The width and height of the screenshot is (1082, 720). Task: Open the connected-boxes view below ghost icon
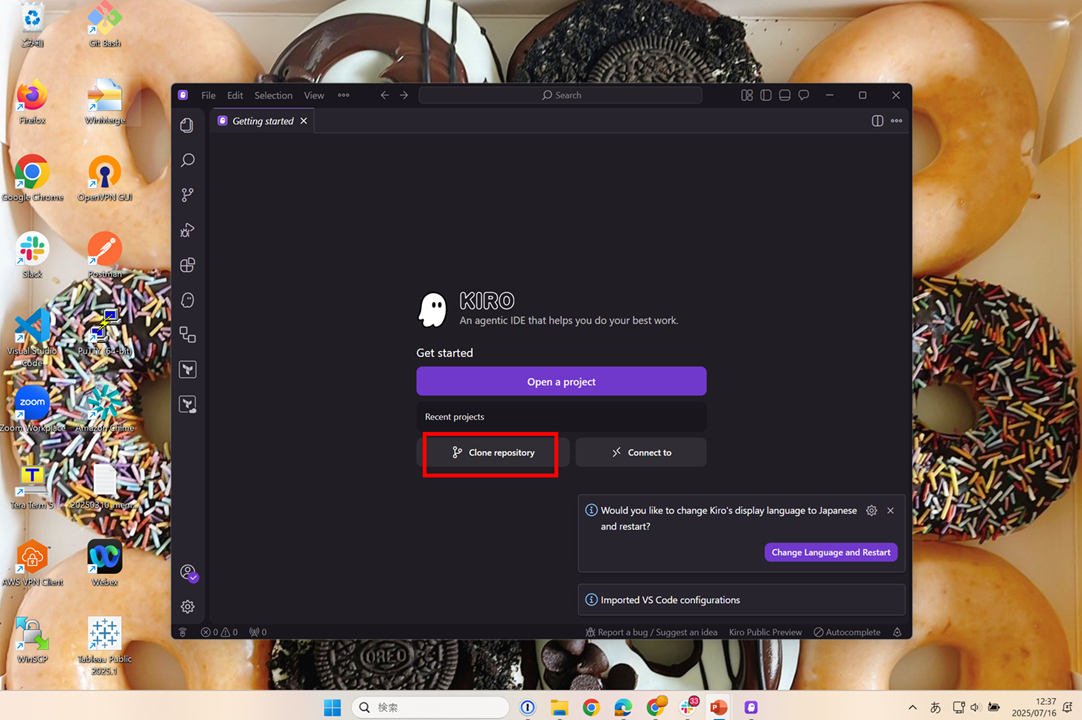pyautogui.click(x=187, y=335)
